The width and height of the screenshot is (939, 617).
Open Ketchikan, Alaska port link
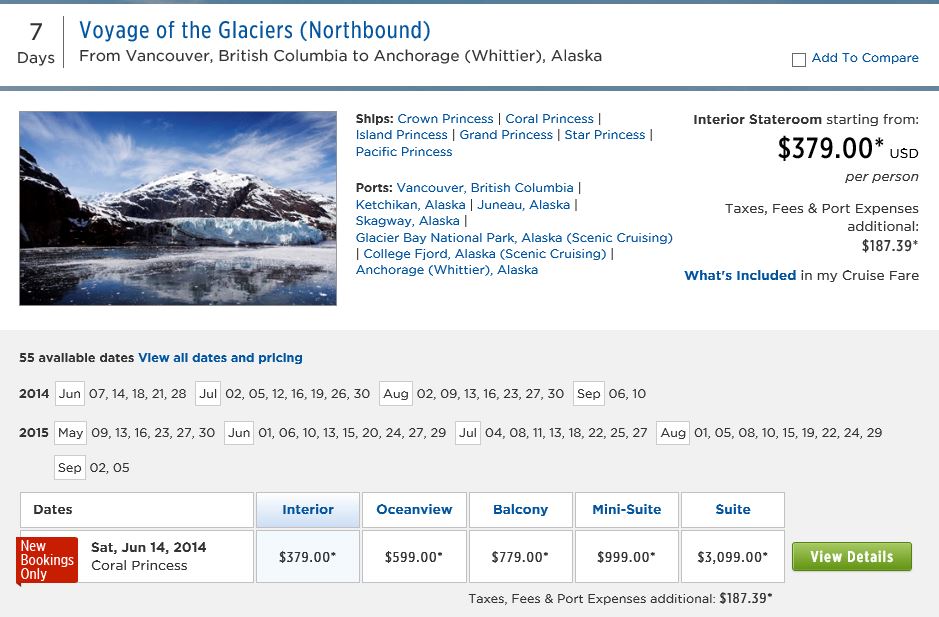(x=410, y=205)
